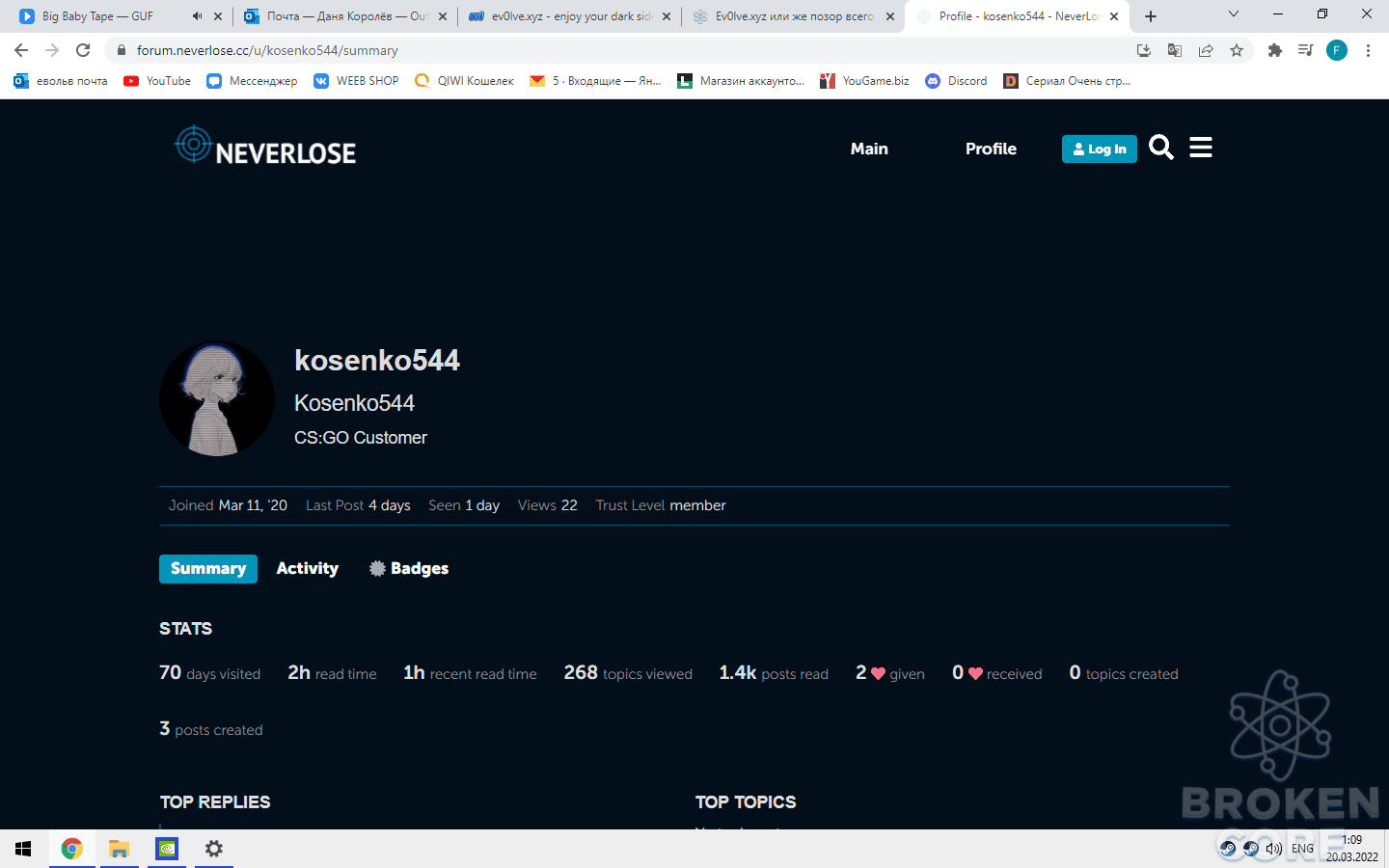Mute the Big Baby Tape tab audio
1389x868 pixels.
pyautogui.click(x=197, y=16)
